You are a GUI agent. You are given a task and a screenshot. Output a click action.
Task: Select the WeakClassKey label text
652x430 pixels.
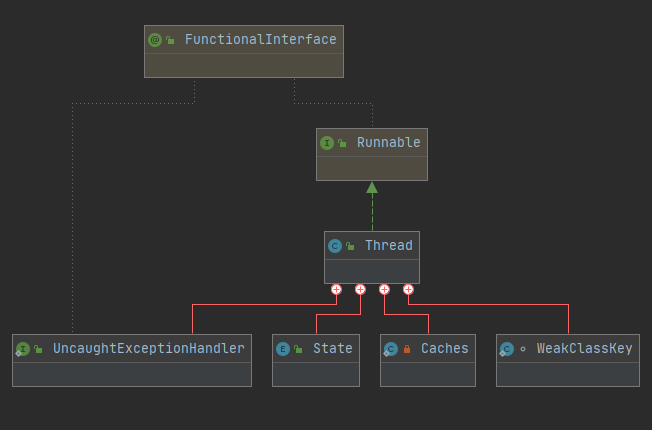click(x=584, y=348)
